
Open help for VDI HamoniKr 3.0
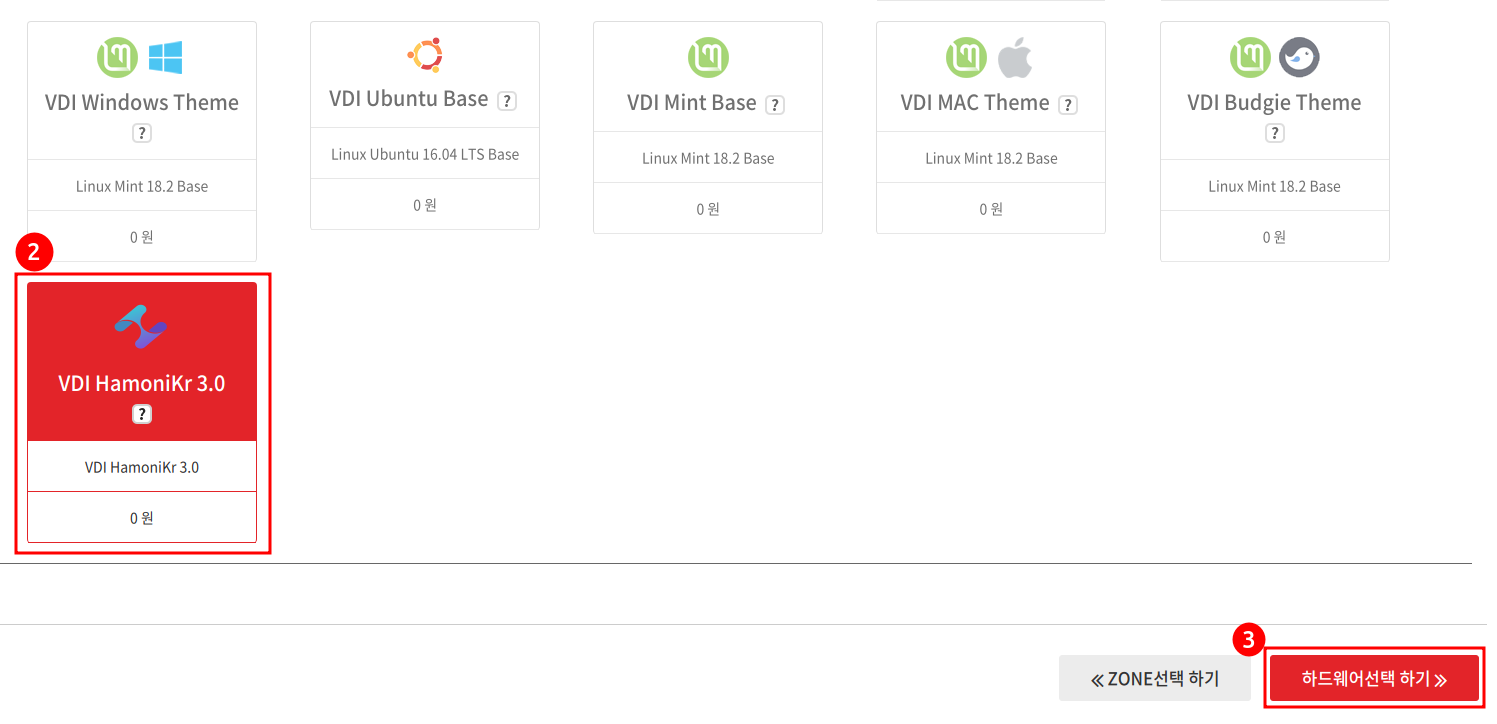(x=142, y=414)
